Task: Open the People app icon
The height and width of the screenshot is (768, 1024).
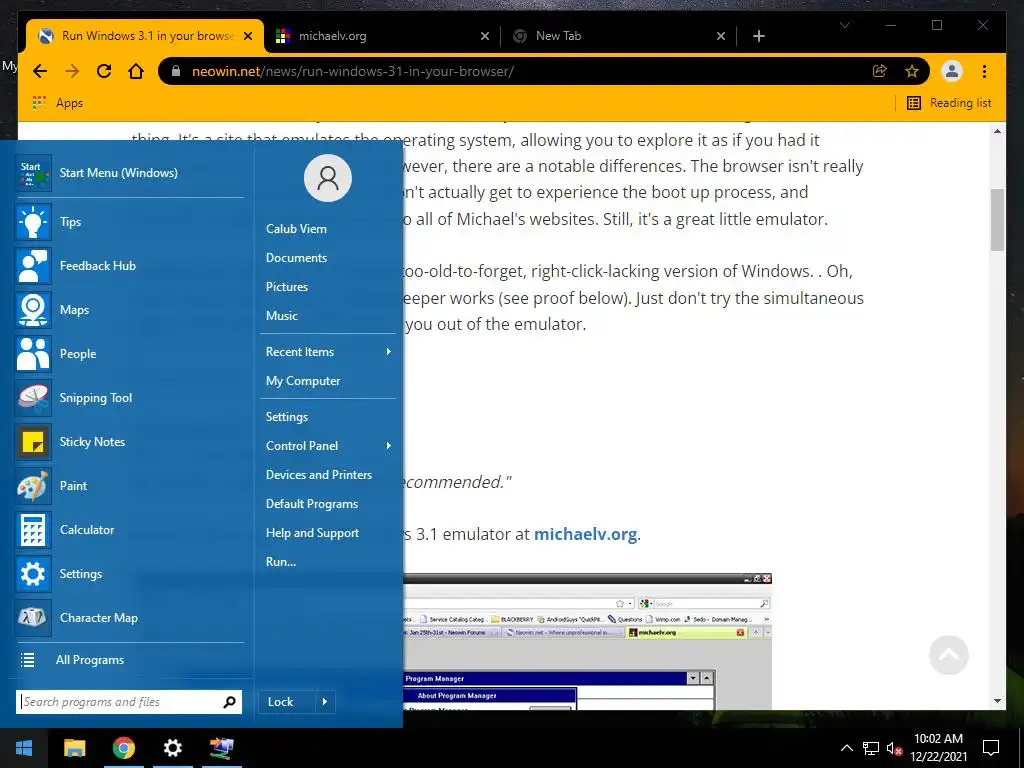Action: click(33, 354)
